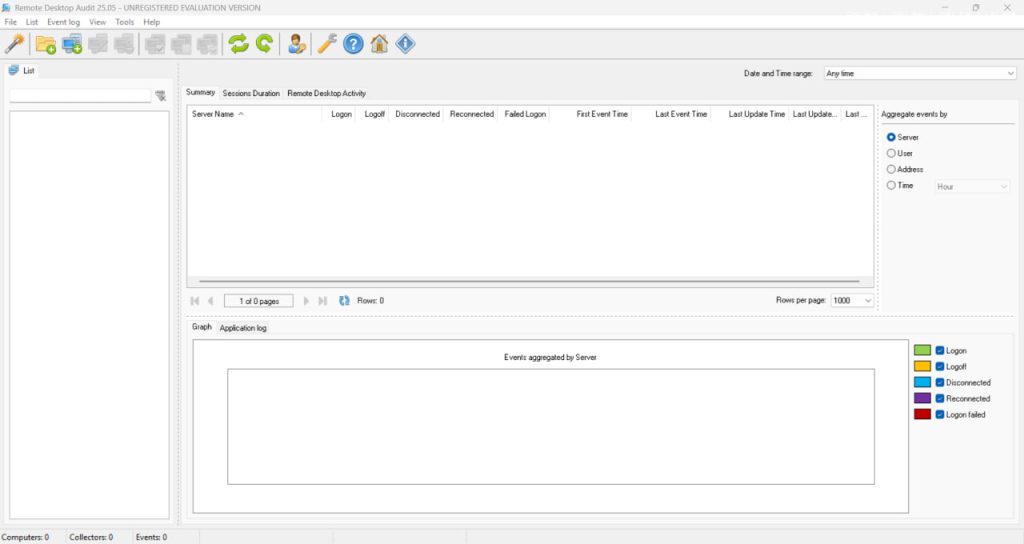The width and height of the screenshot is (1024, 544).
Task: Click the summary table horizontal scrollbar
Action: [530, 281]
